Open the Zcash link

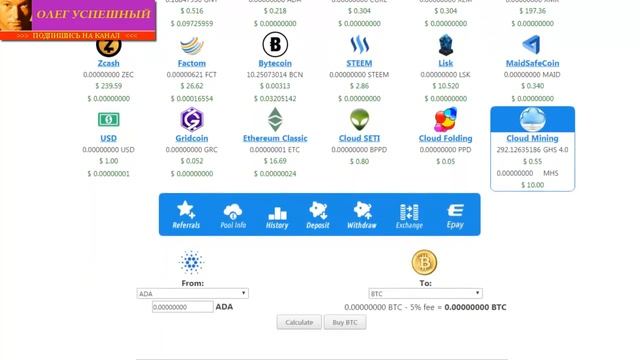point(109,63)
